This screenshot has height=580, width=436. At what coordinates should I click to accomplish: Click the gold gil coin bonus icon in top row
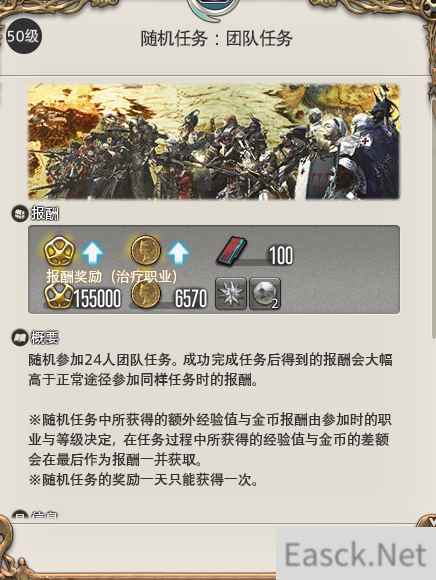pyautogui.click(x=146, y=250)
